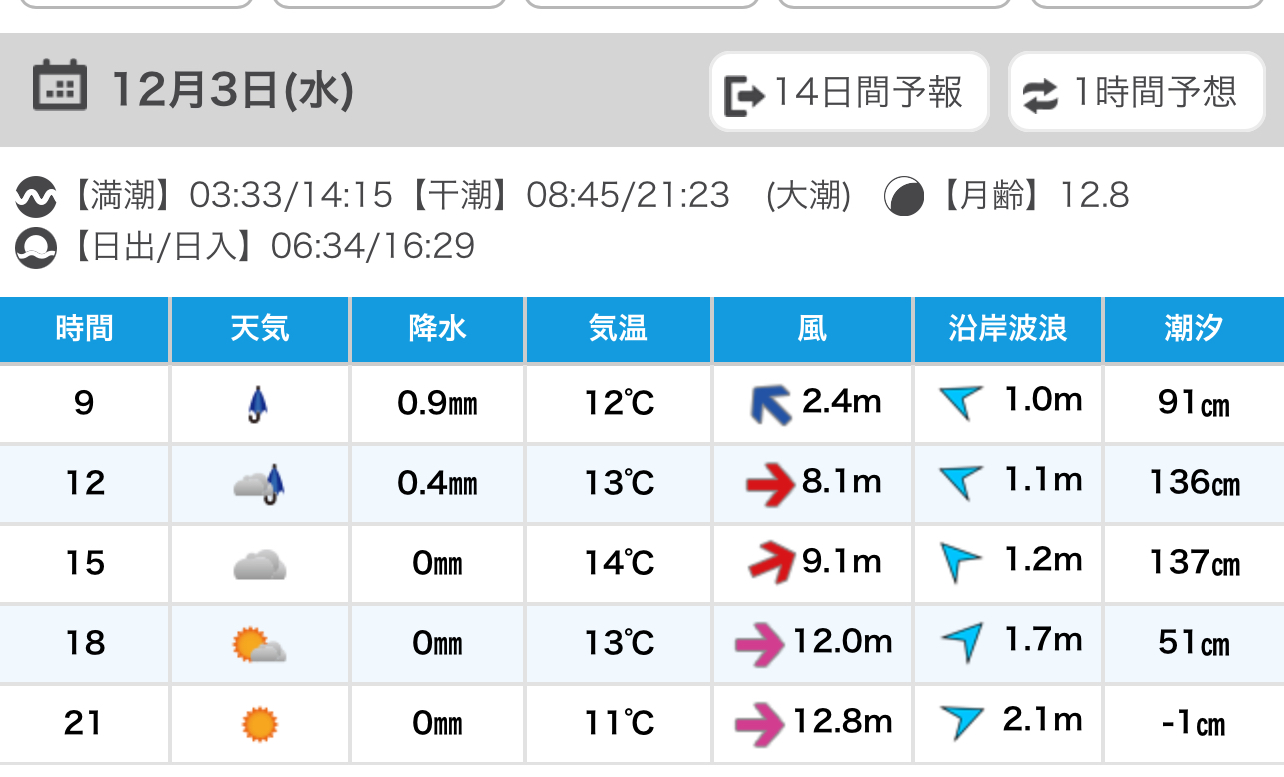Screen dimensions: 1284x777
Task: Click the moon phase icon beside 月齢
Action: (x=904, y=196)
